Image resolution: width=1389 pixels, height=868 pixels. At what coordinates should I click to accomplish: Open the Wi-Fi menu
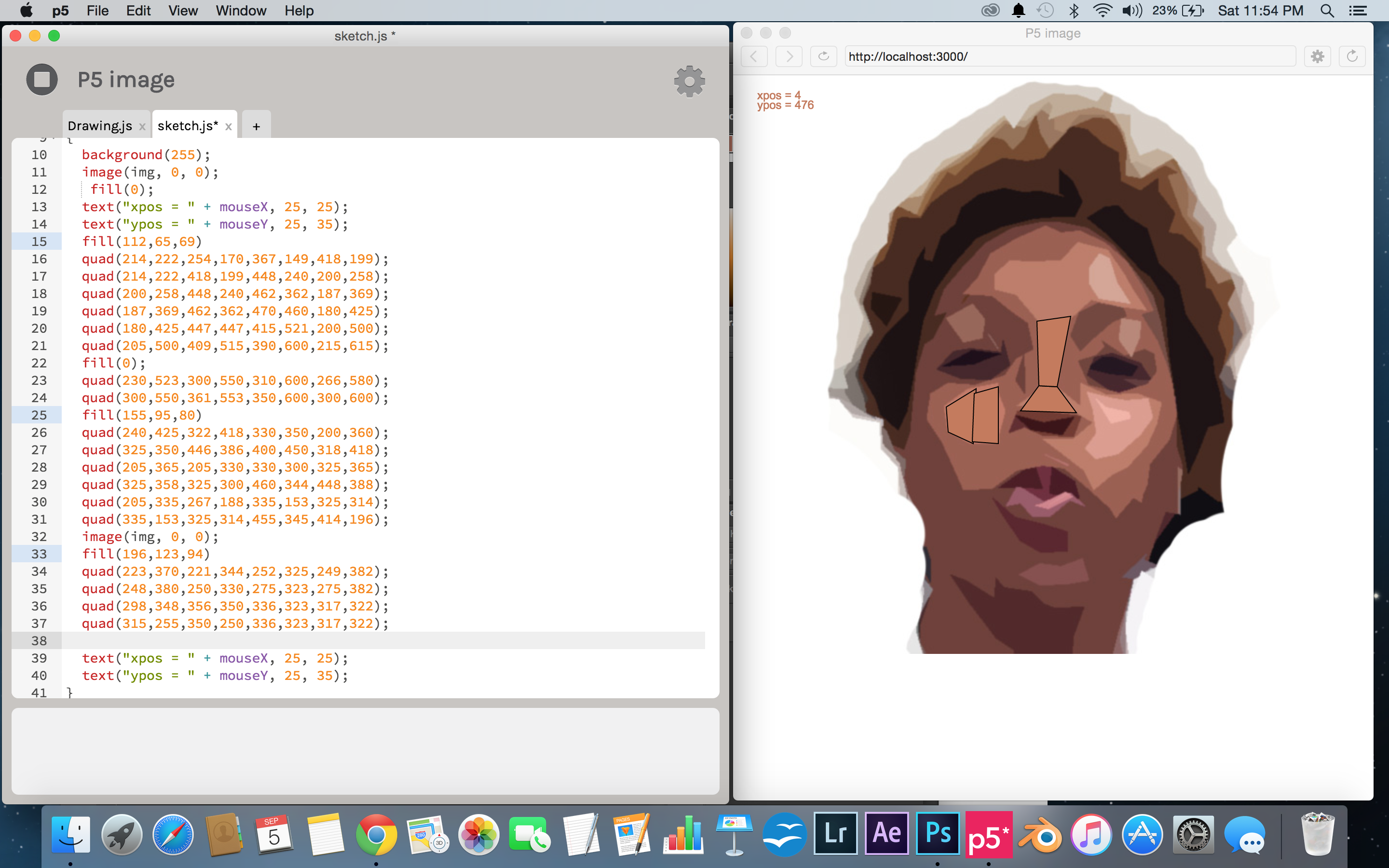pyautogui.click(x=1102, y=10)
